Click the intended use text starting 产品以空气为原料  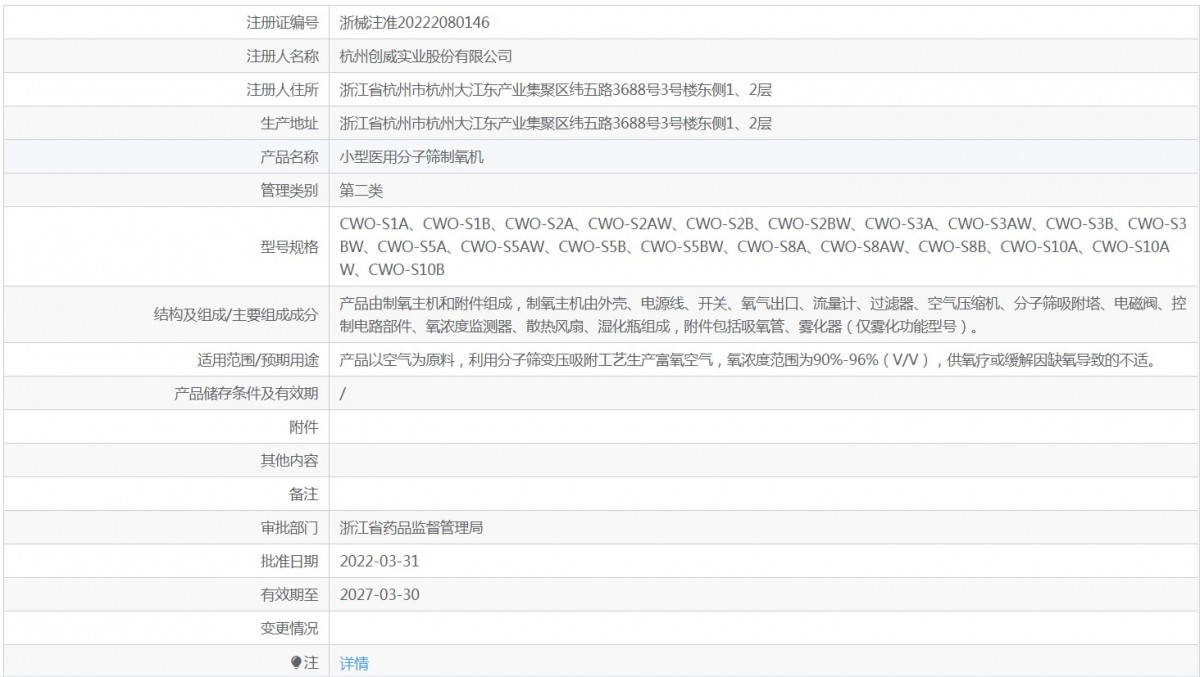[x=748, y=360]
